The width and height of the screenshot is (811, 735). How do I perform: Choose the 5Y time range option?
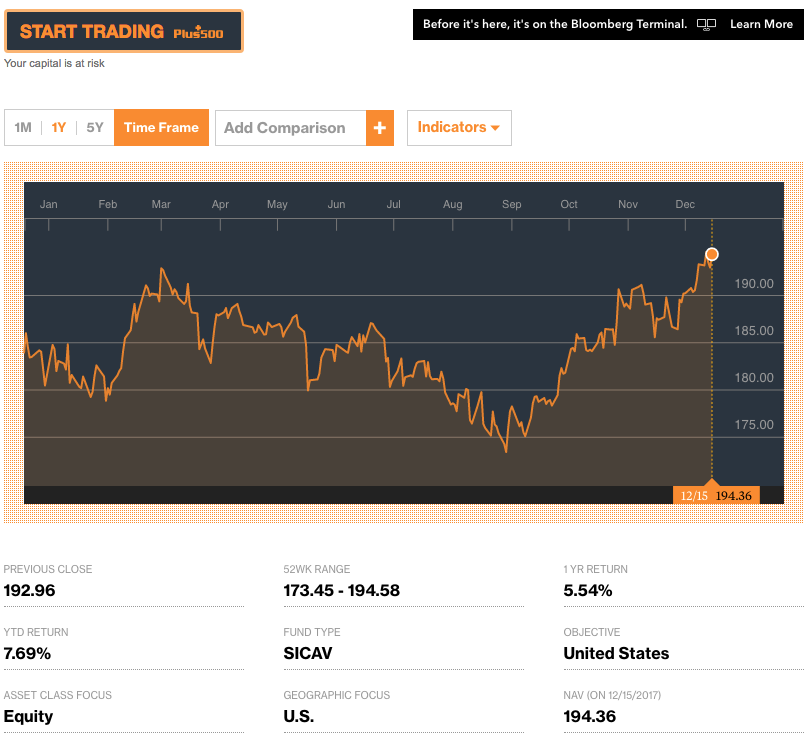[x=95, y=128]
